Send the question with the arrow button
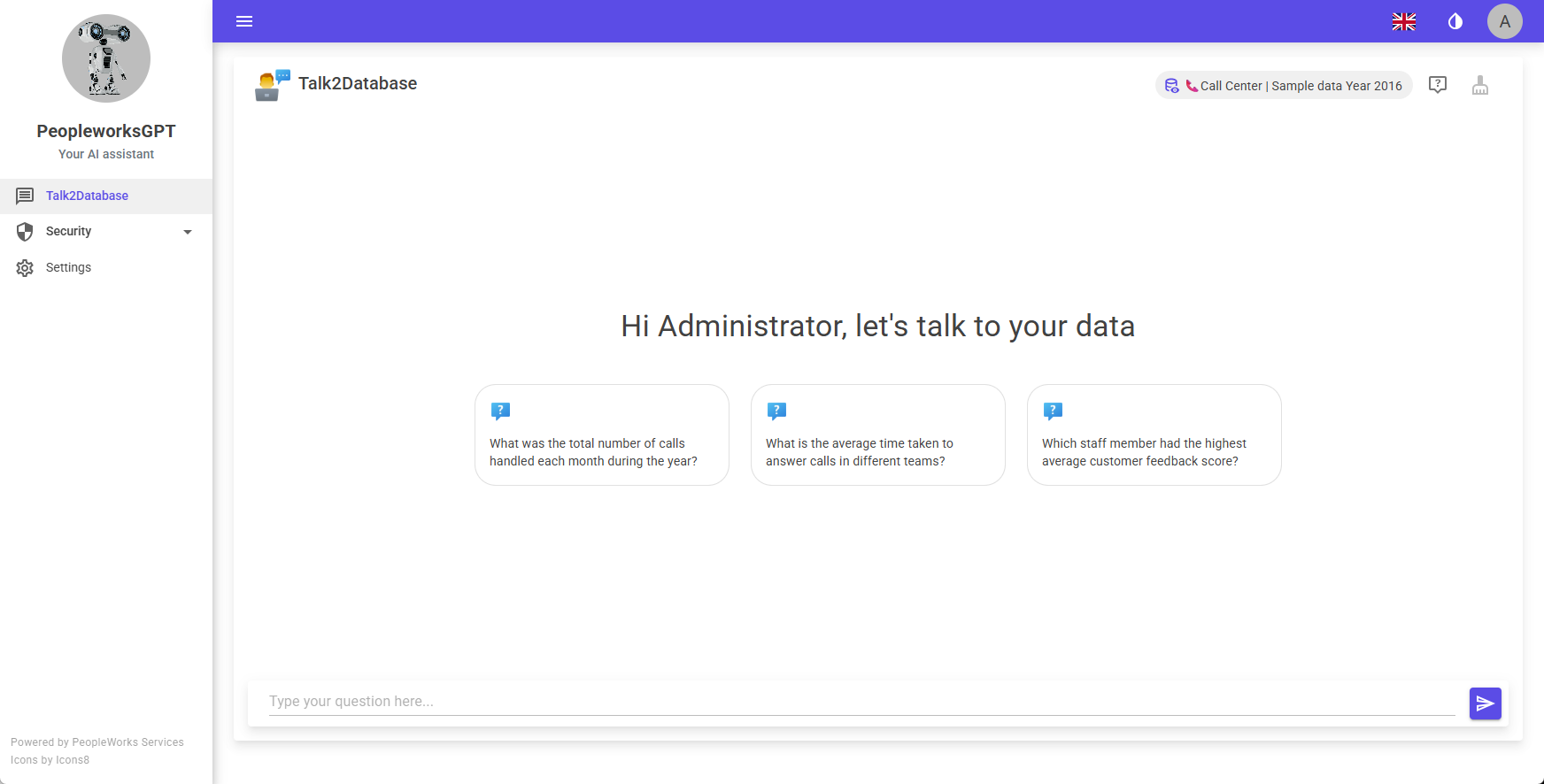 1486,703
